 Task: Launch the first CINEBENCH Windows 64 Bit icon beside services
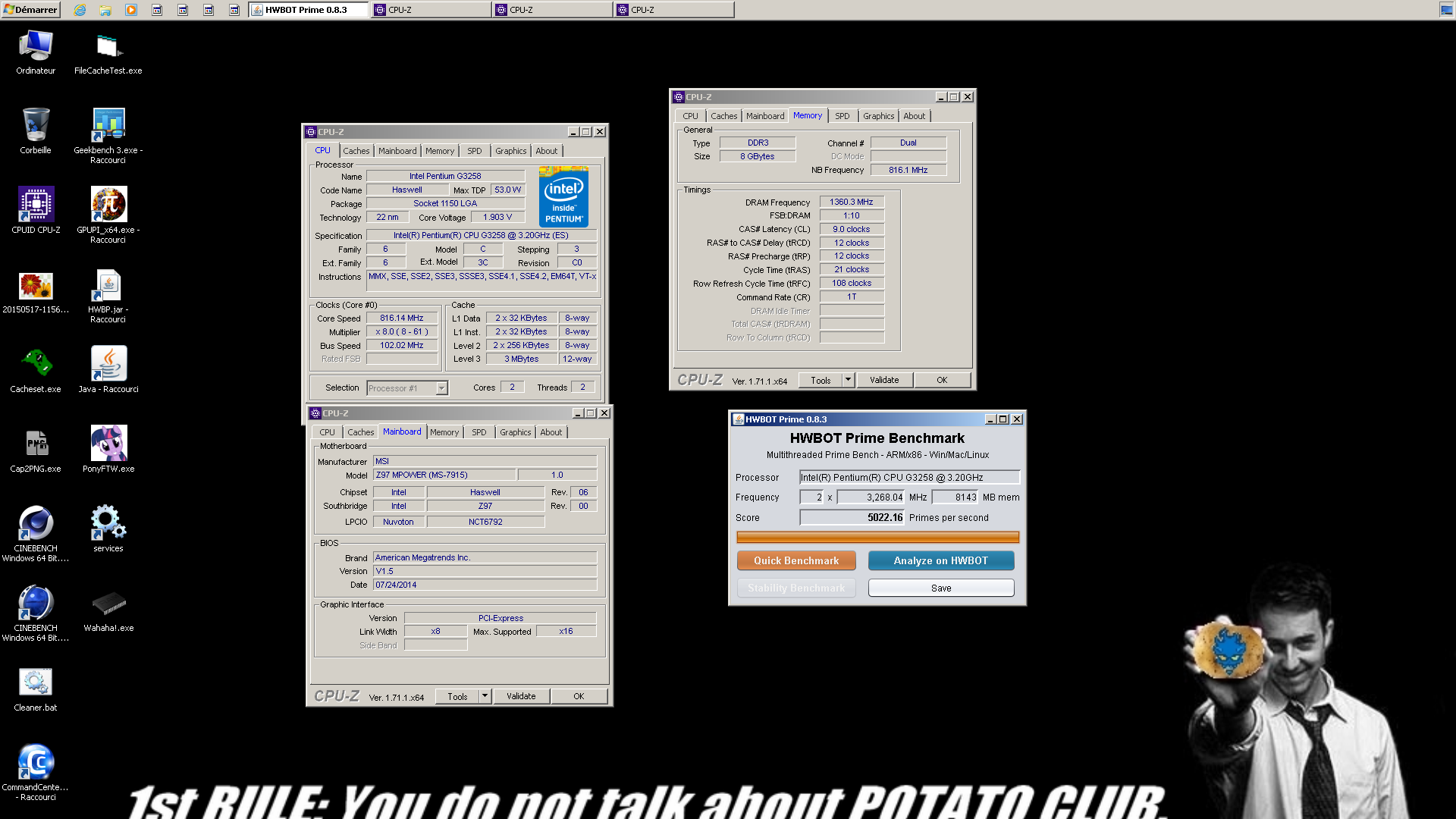point(36,534)
